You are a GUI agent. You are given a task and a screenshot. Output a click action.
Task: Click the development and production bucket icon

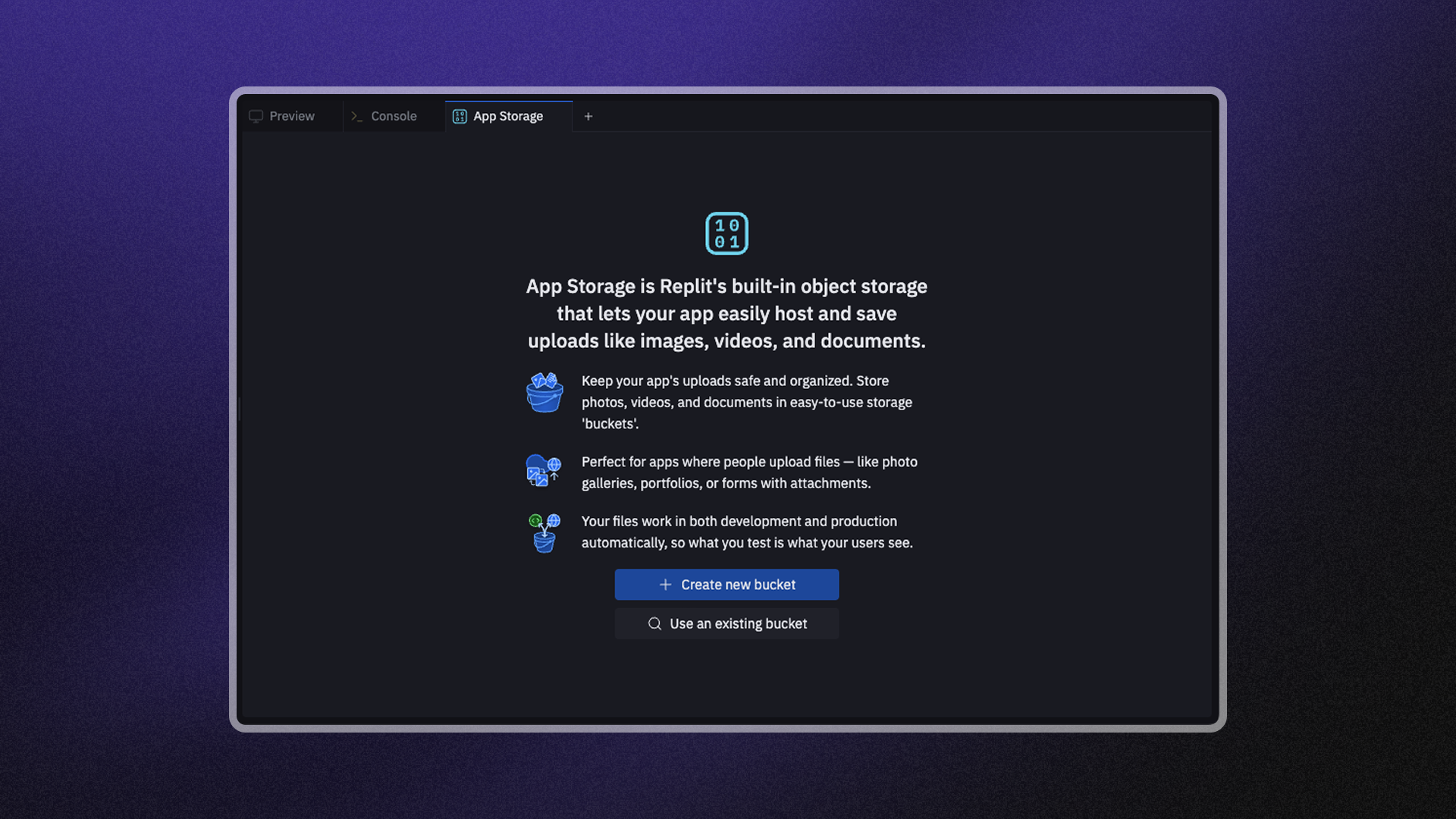(x=544, y=533)
